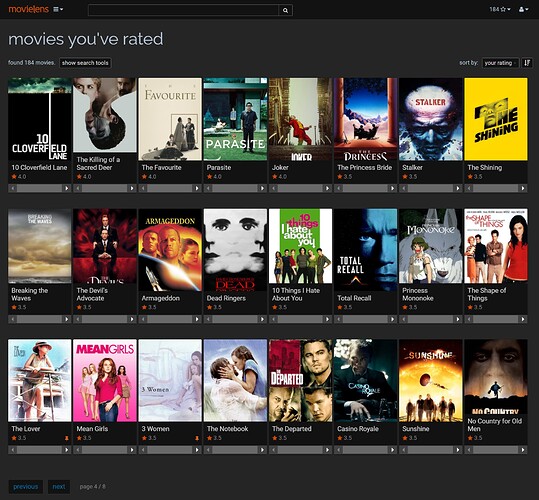Open 'No Country for Old Men' title link

495,425
